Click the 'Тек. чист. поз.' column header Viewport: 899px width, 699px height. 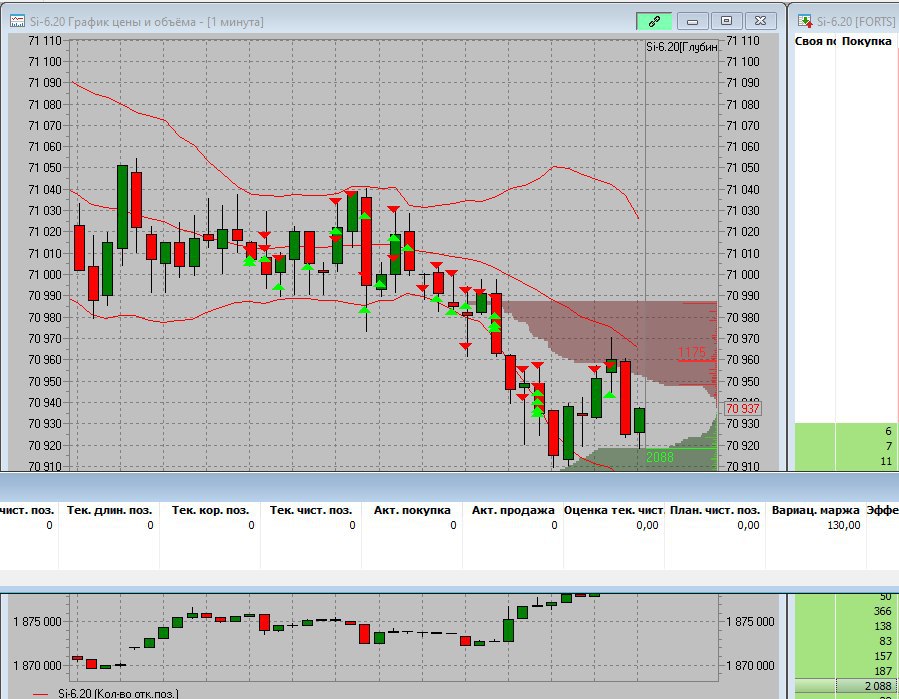click(x=311, y=510)
